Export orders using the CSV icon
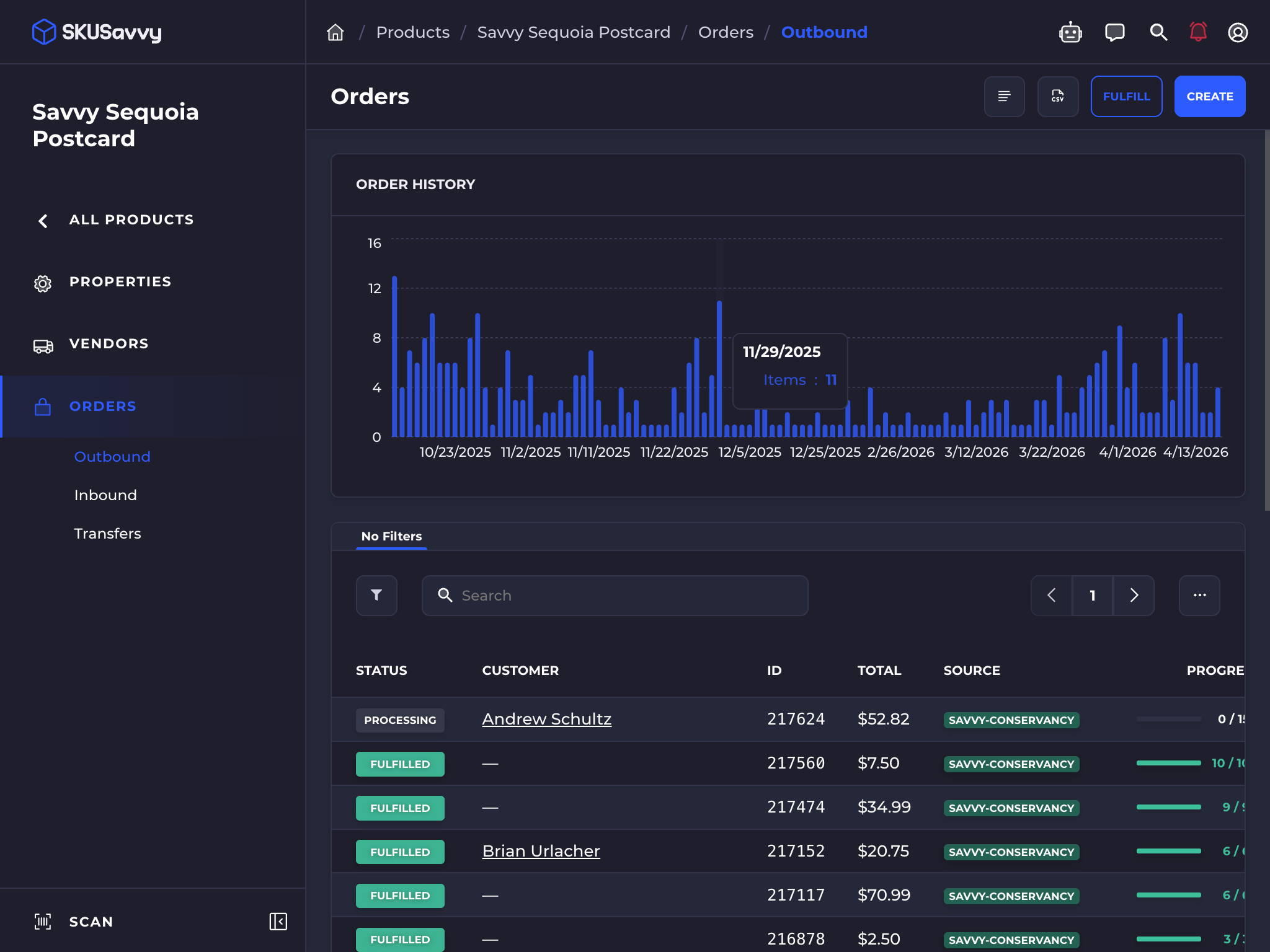 pyautogui.click(x=1057, y=97)
